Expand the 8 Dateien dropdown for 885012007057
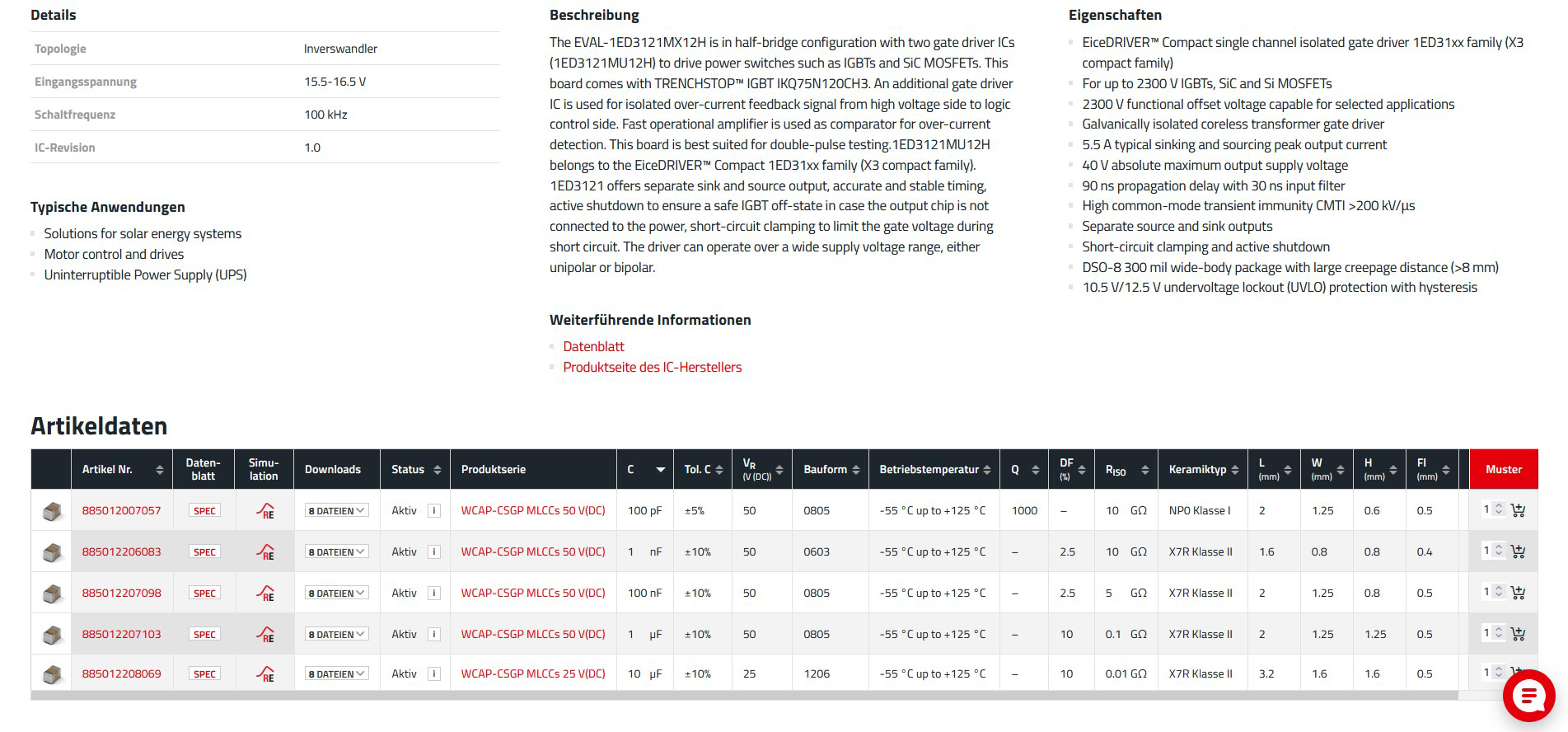This screenshot has height=732, width=1568. (336, 511)
